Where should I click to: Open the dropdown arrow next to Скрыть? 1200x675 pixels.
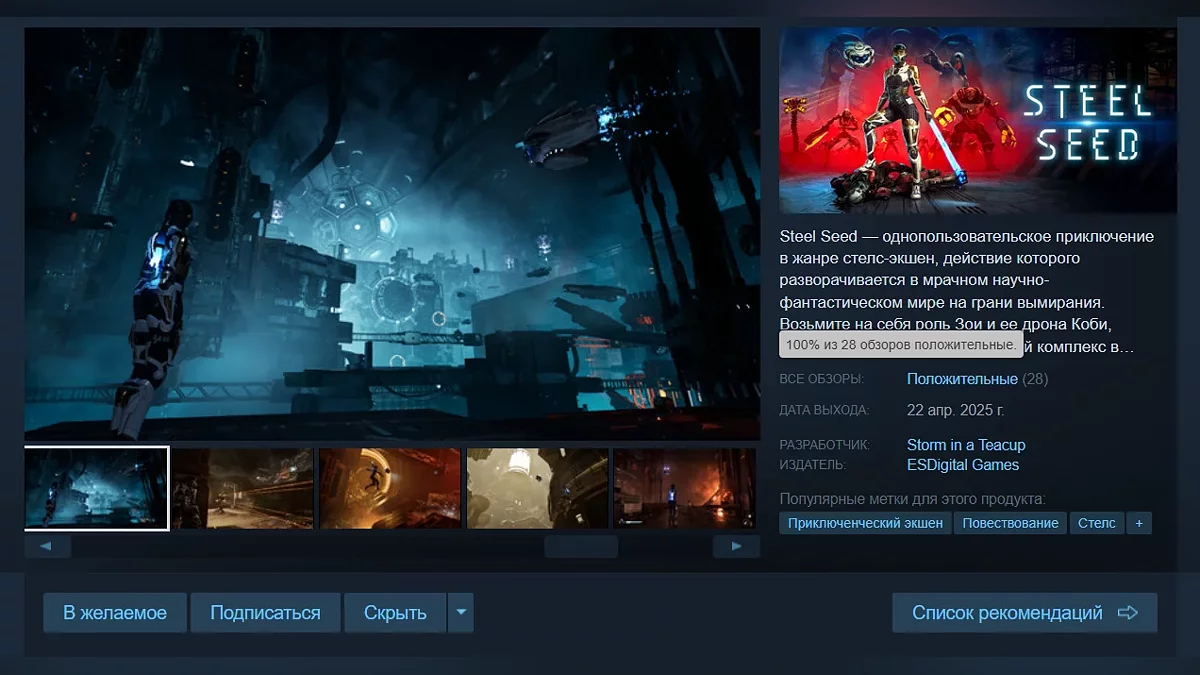click(x=460, y=613)
